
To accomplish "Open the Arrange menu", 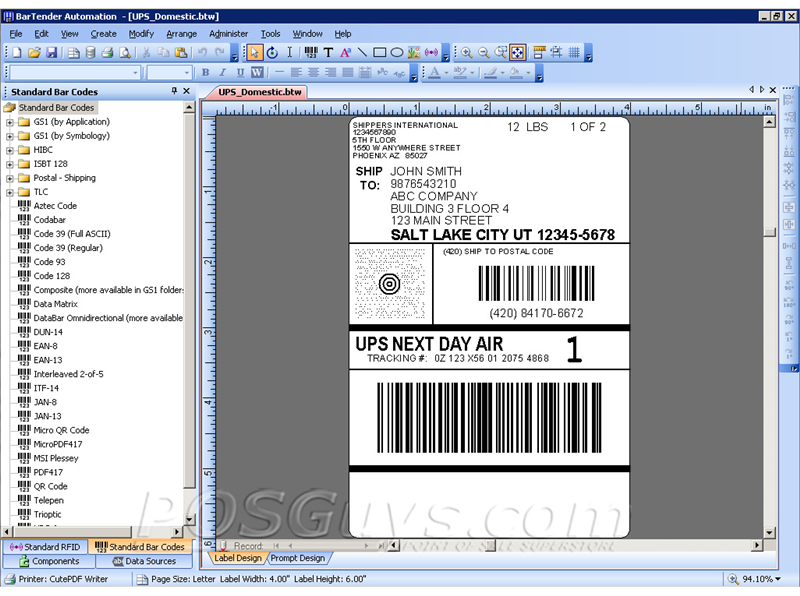I will click(181, 33).
